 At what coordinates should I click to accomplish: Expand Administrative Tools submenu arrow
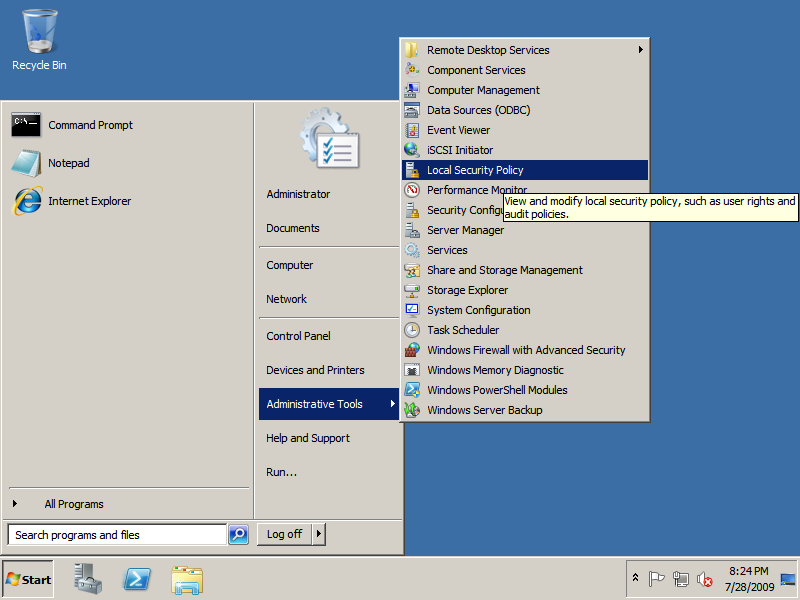point(392,404)
